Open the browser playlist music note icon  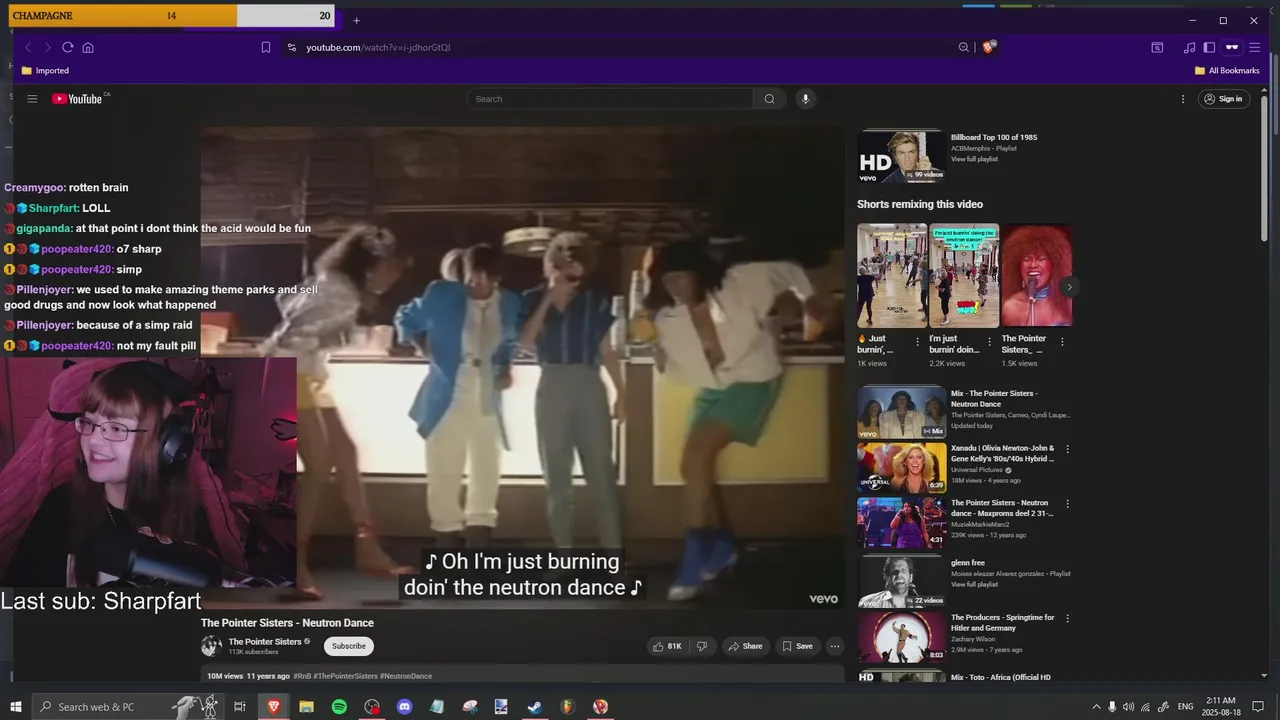coord(1189,47)
